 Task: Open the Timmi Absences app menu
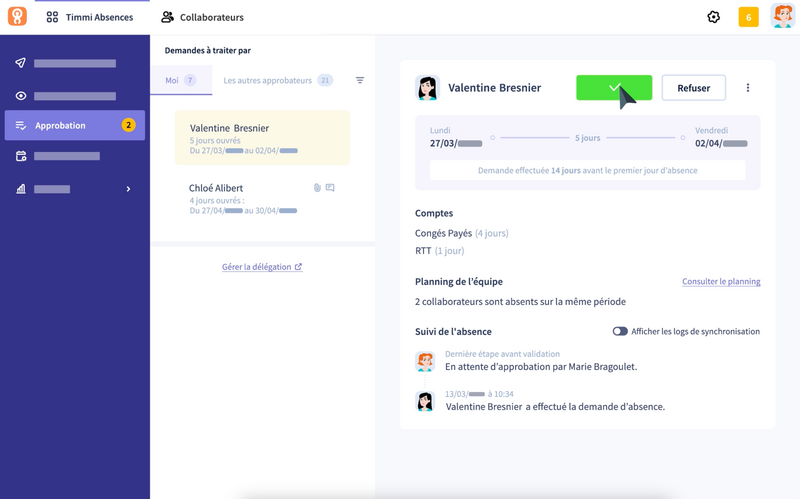click(x=89, y=17)
